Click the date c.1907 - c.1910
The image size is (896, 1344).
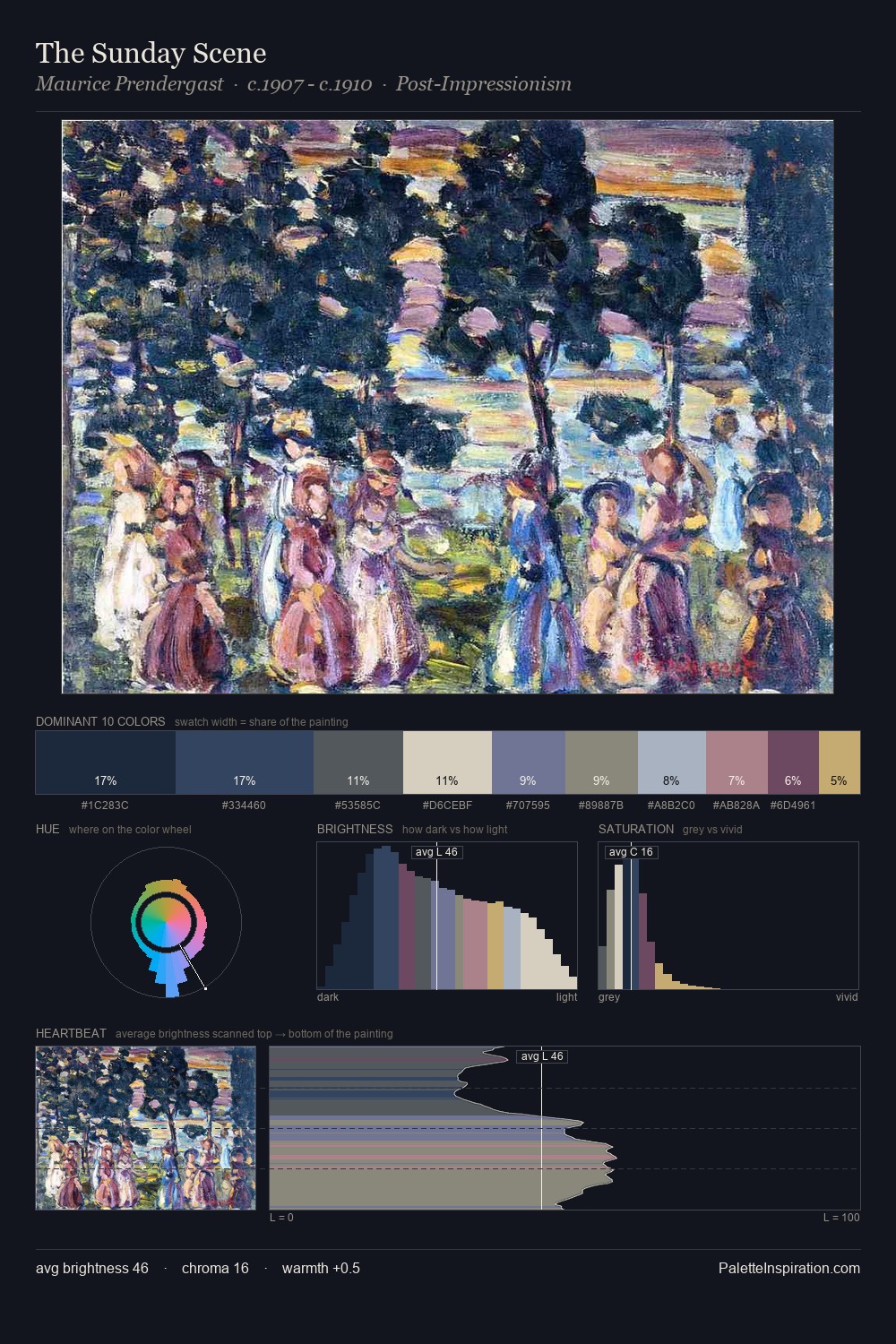click(310, 84)
